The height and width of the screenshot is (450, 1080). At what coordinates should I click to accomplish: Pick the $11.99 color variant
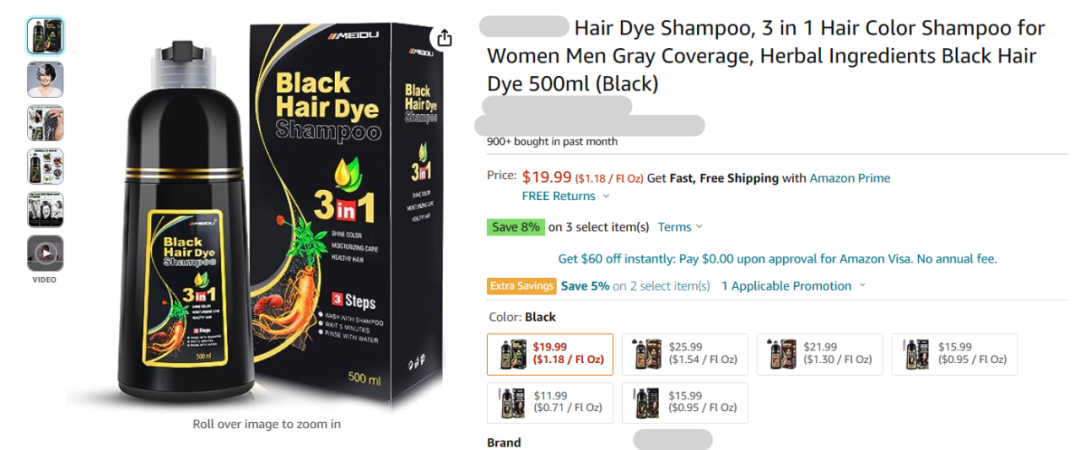click(550, 402)
